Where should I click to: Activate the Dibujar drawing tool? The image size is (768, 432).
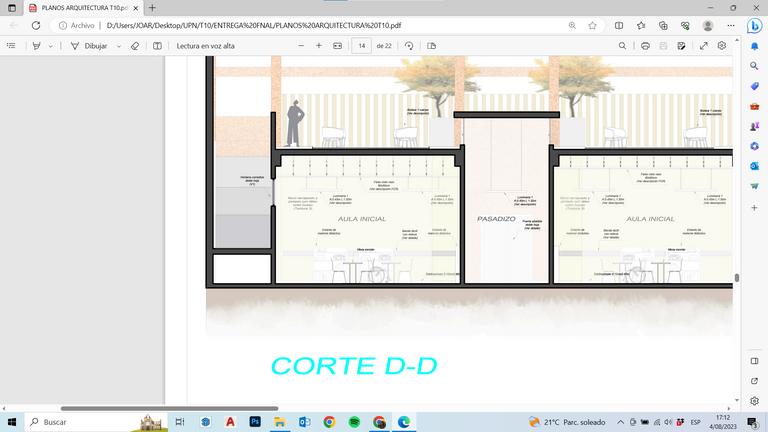tap(90, 46)
